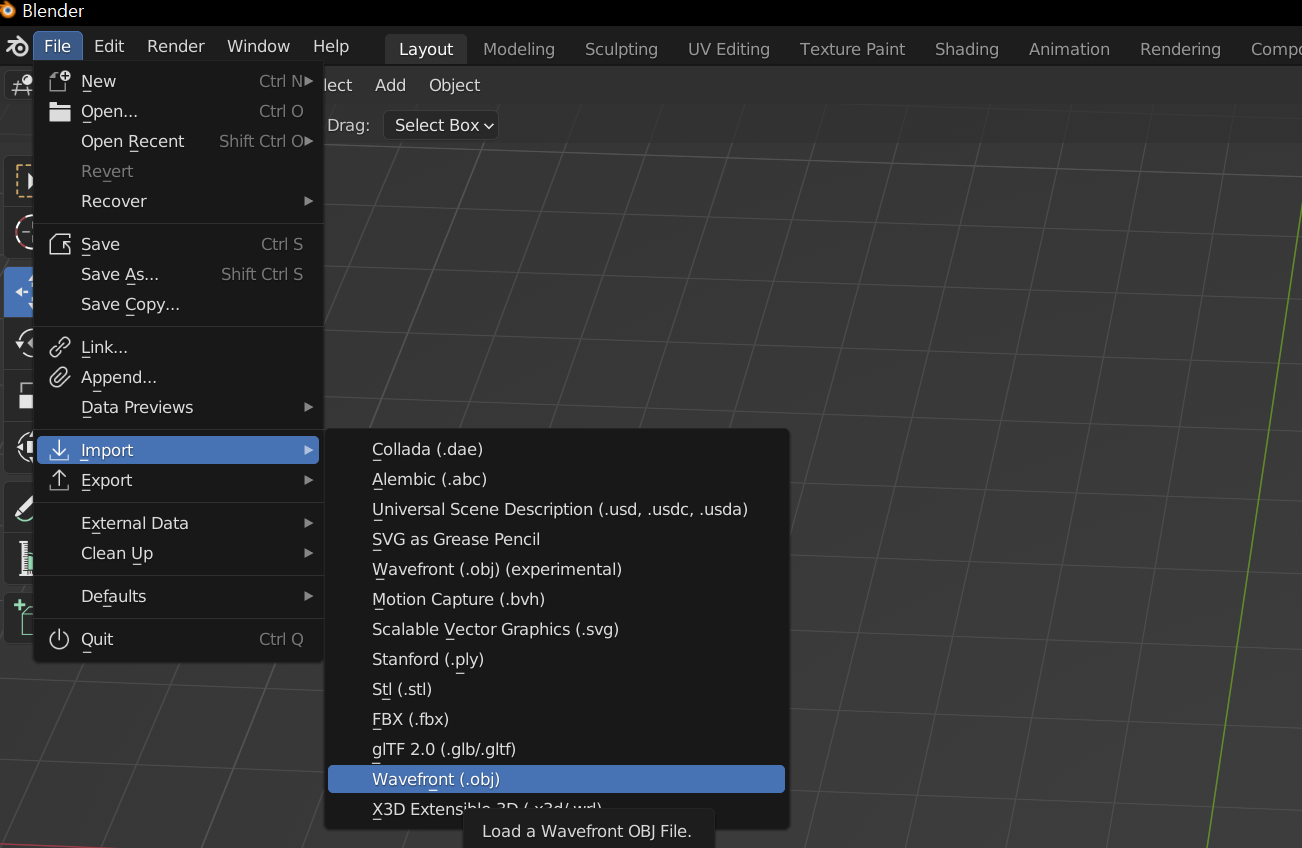This screenshot has height=848, width=1302.
Task: Choose Append... from the File menu
Action: 178,377
